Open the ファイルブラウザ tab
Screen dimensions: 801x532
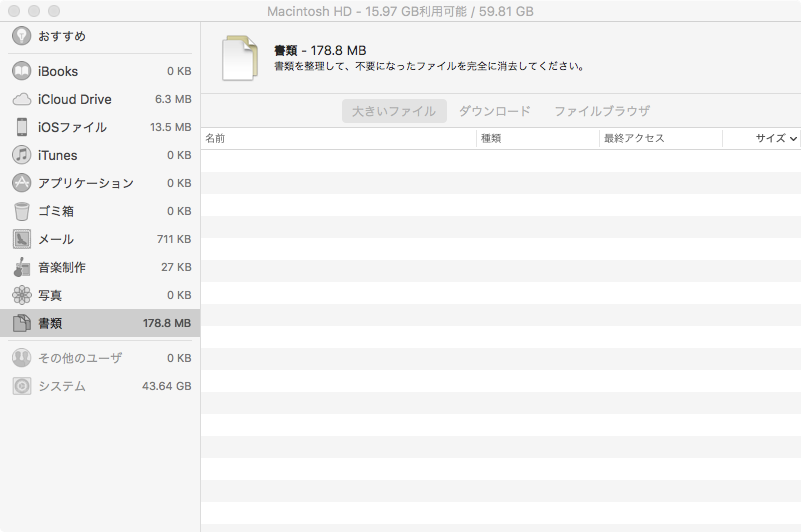coord(602,111)
